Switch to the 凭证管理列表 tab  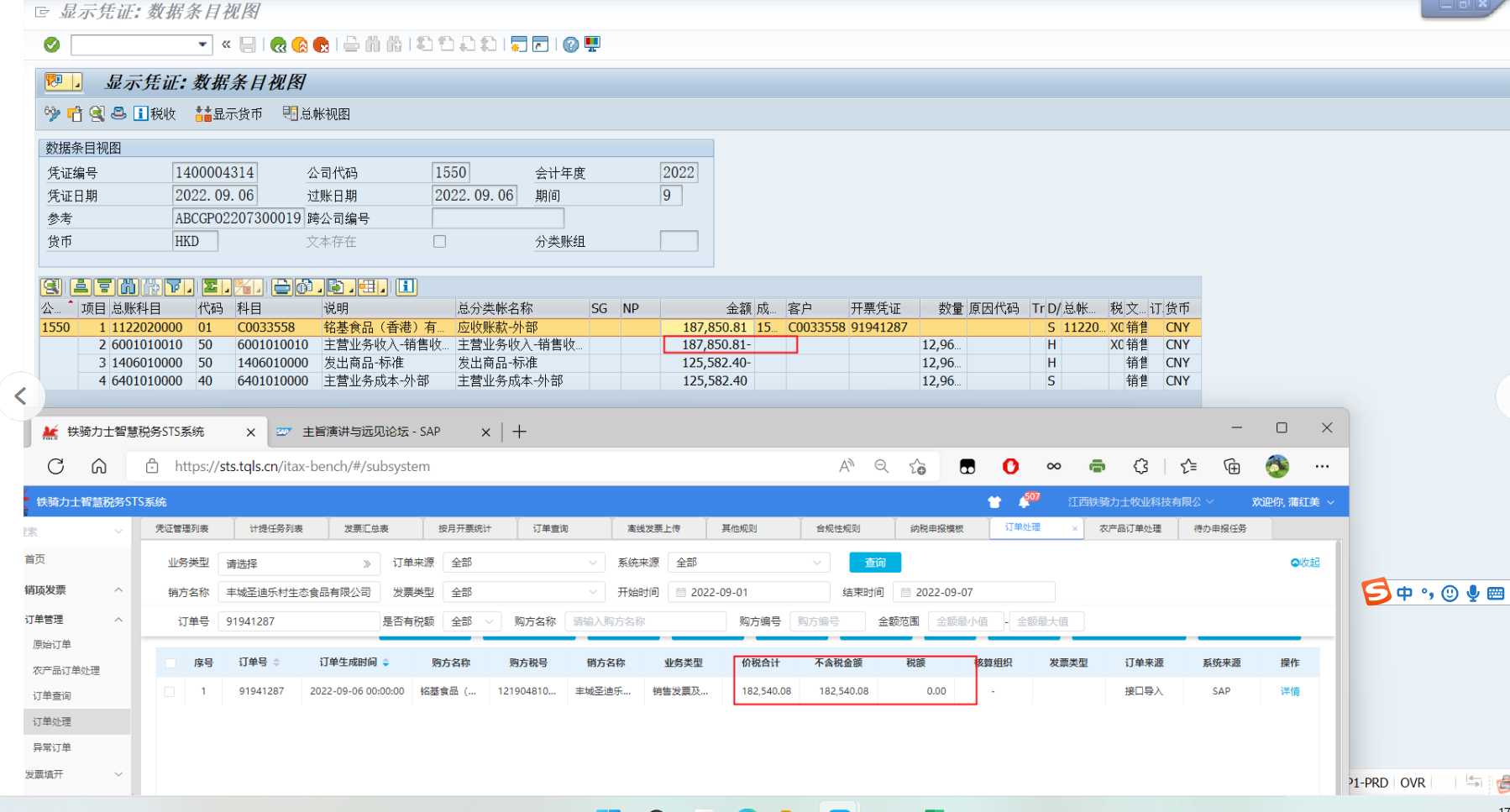pos(182,528)
